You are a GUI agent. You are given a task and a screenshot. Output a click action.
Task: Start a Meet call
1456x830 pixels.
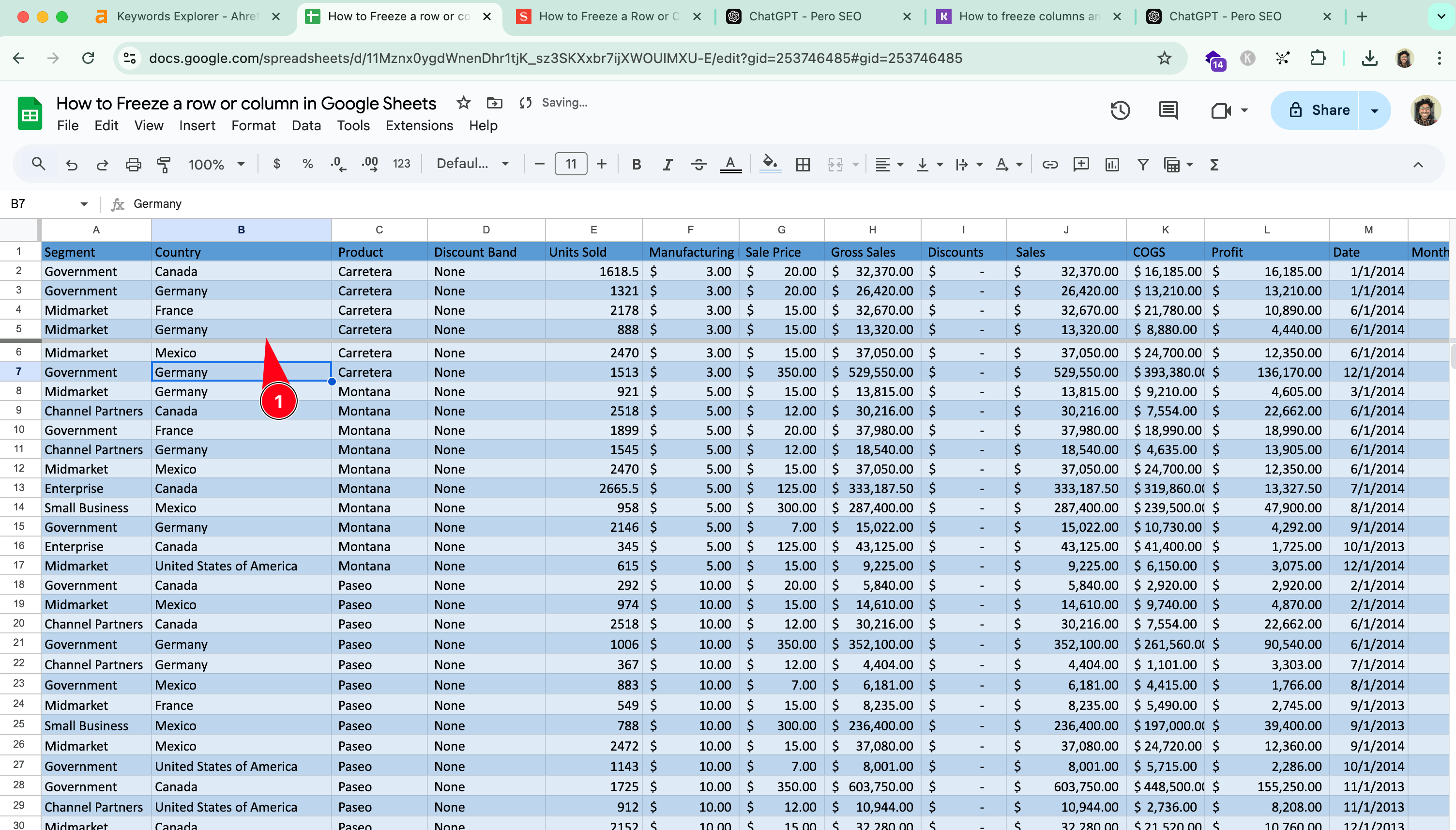click(x=1221, y=110)
